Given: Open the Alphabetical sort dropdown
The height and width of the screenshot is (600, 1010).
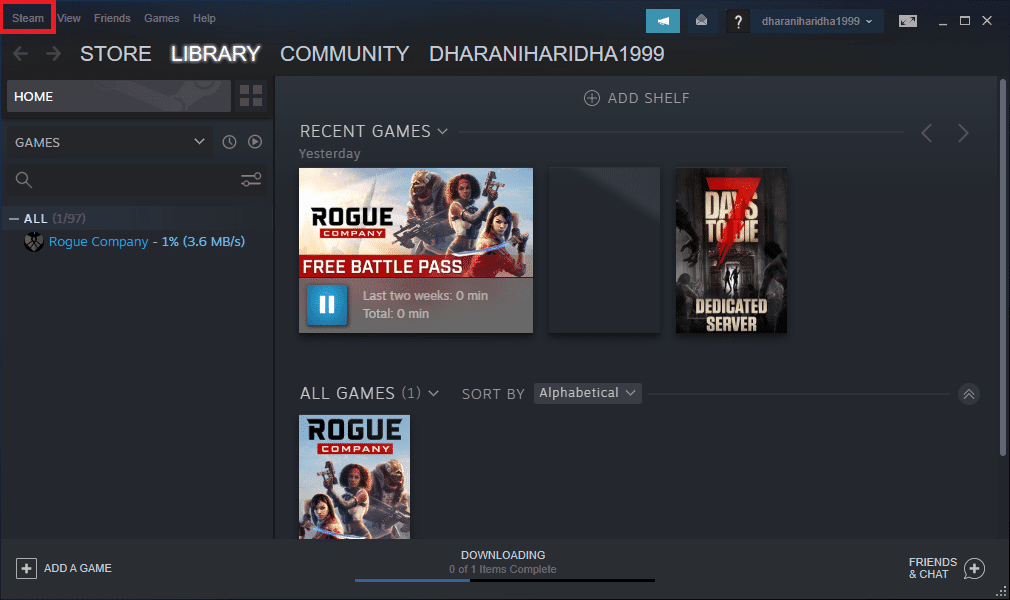Looking at the screenshot, I should coord(587,393).
